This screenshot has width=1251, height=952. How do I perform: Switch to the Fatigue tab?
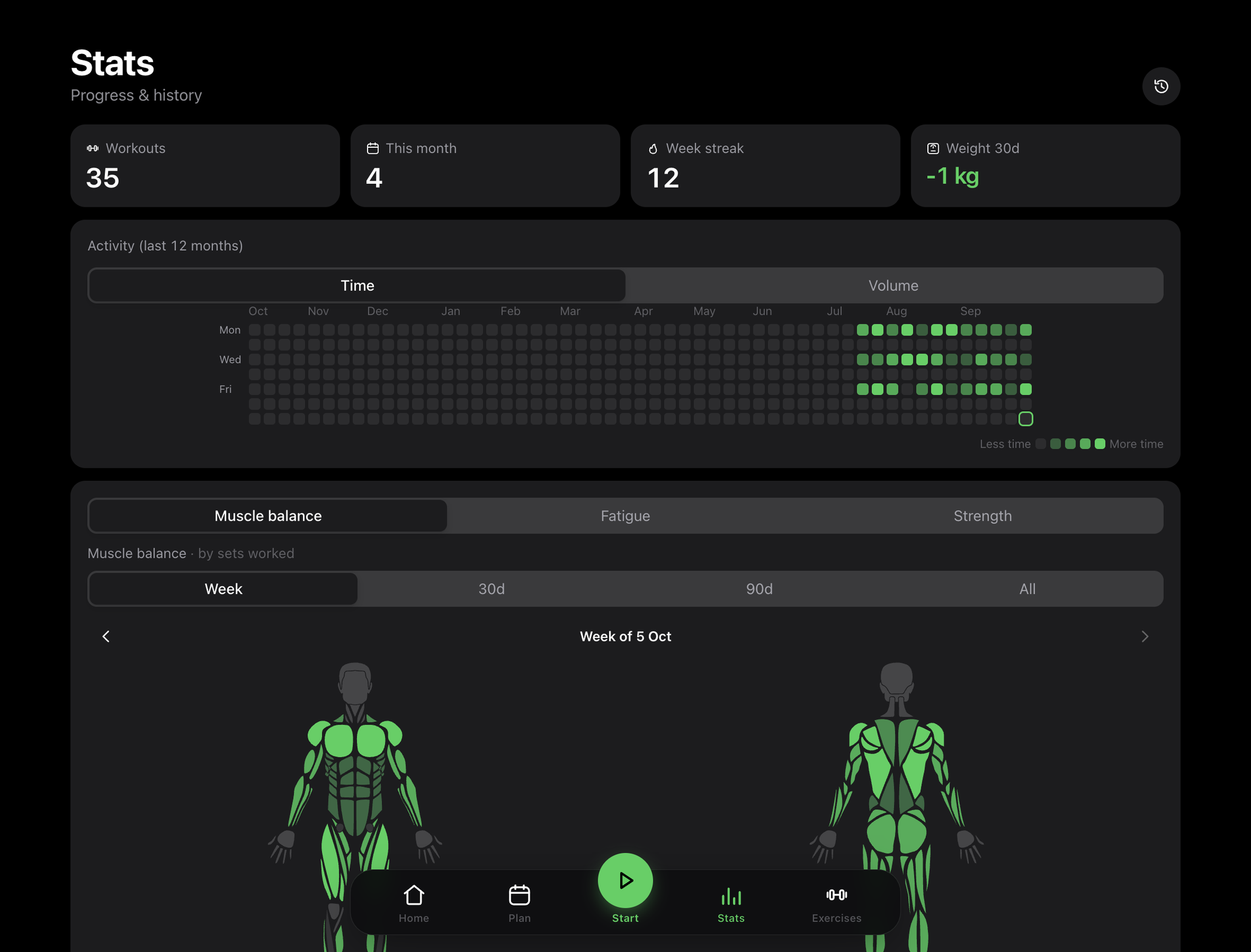point(625,516)
